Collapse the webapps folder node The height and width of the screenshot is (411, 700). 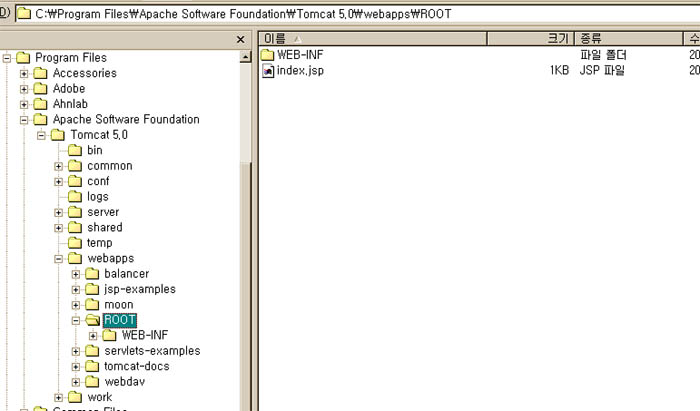pos(59,259)
